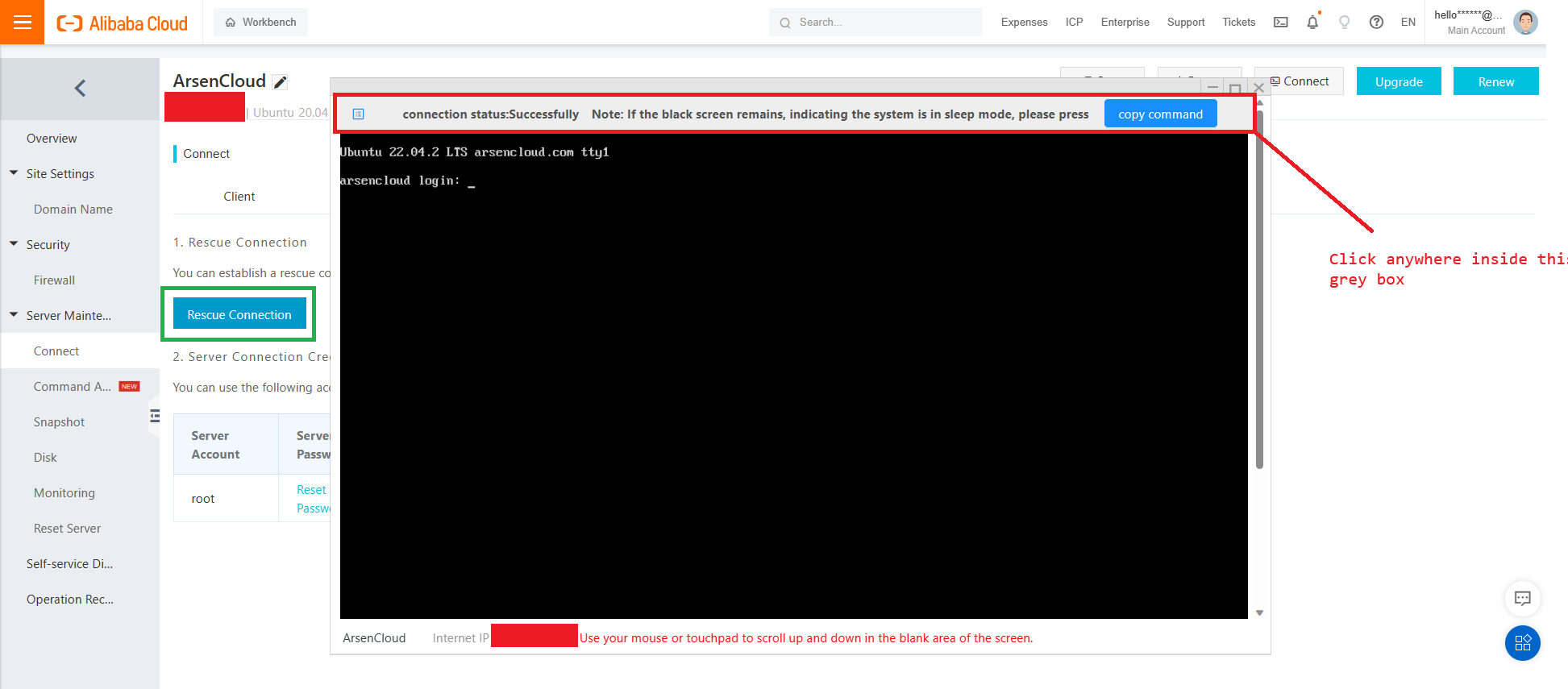The width and height of the screenshot is (1568, 689).
Task: Open the help question mark icon
Action: (x=1376, y=23)
